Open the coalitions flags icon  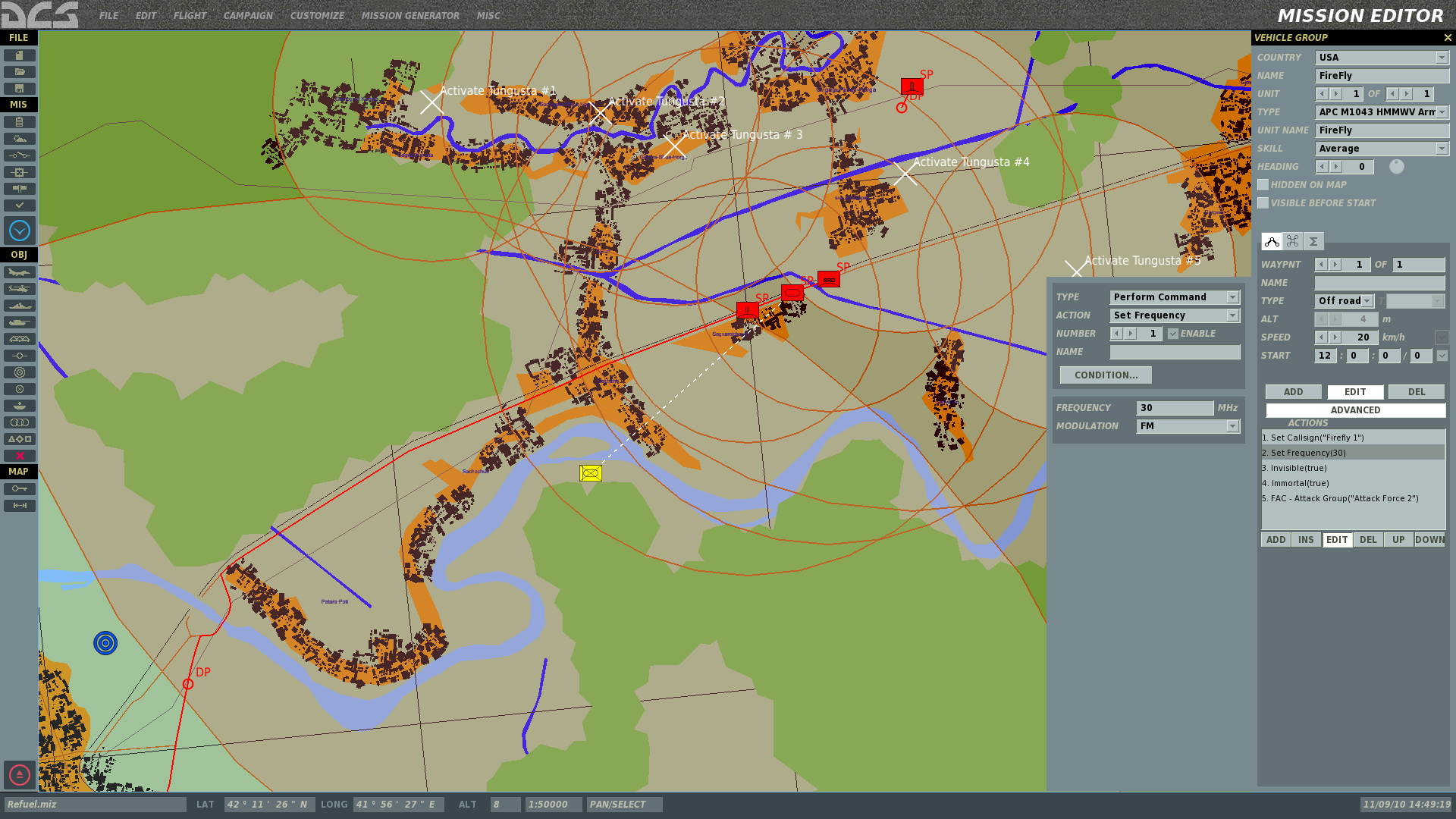click(20, 189)
